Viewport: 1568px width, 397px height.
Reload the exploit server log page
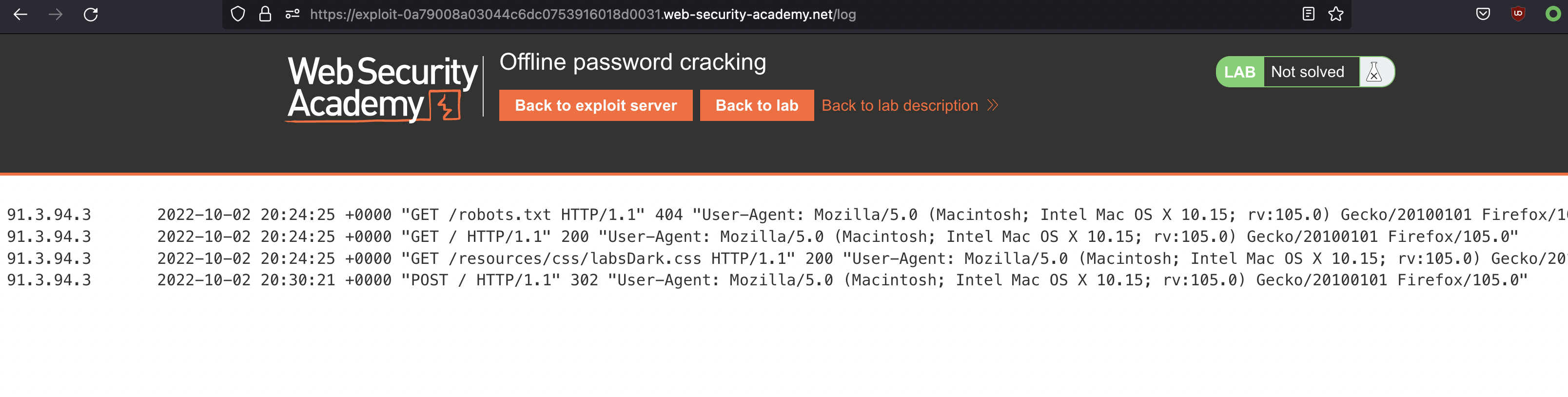pyautogui.click(x=91, y=15)
